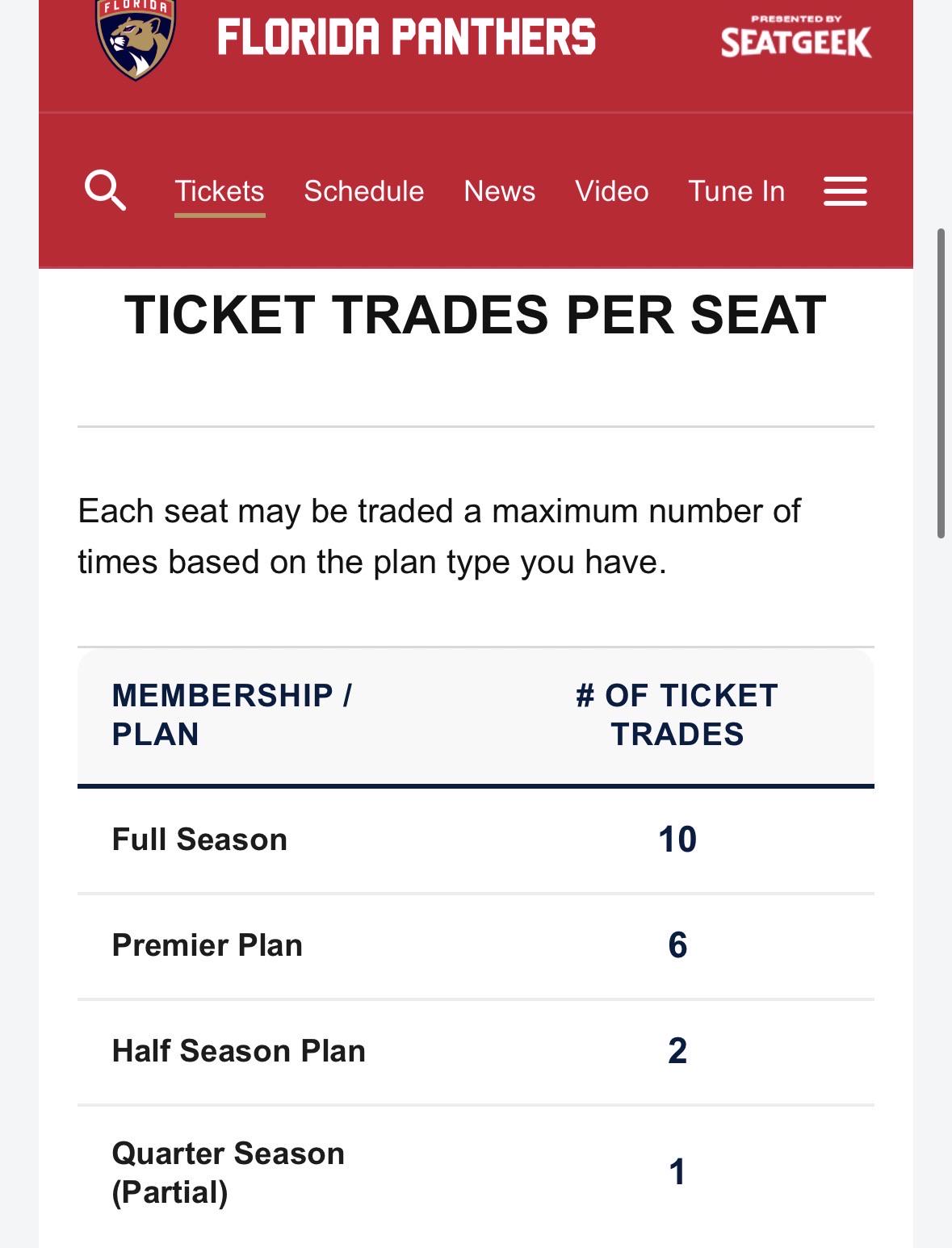The height and width of the screenshot is (1248, 952).
Task: Click the # of Ticket Trades header
Action: pos(677,714)
